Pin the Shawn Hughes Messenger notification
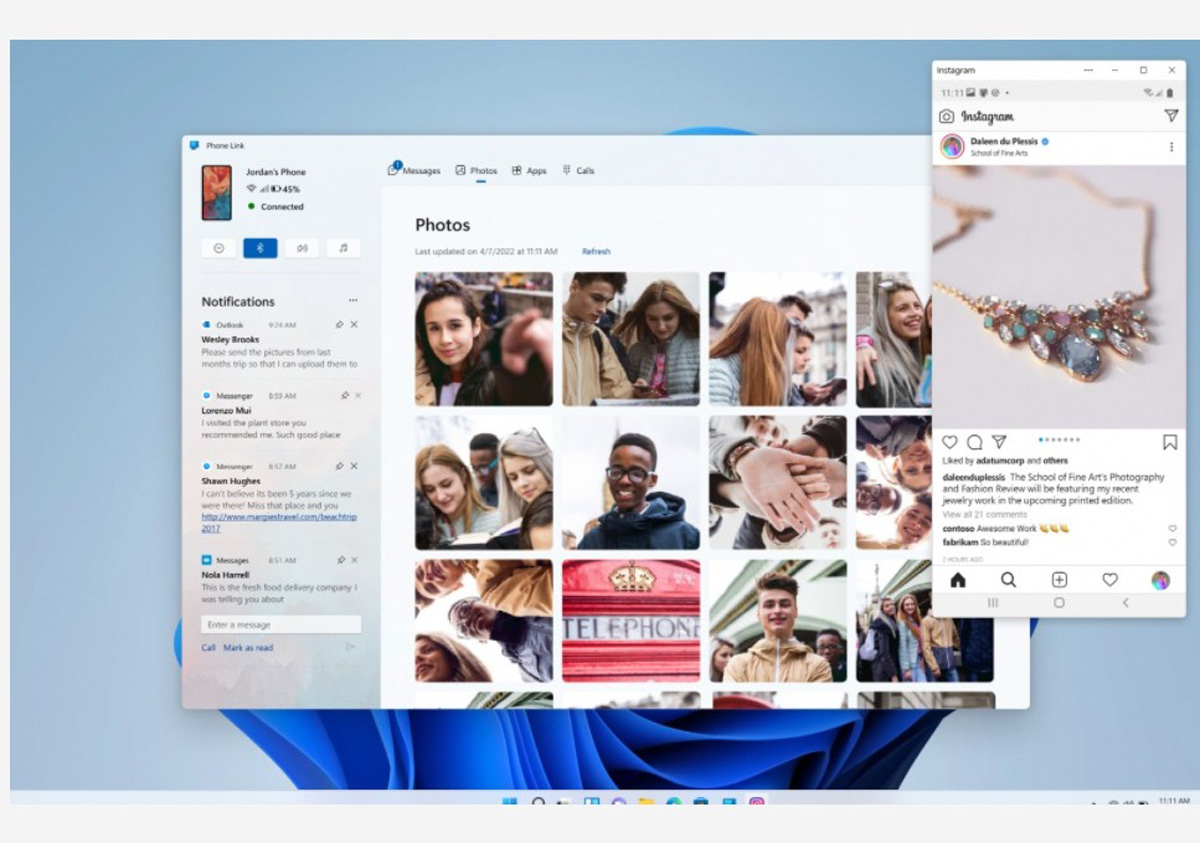The height and width of the screenshot is (843, 1200). click(x=340, y=466)
